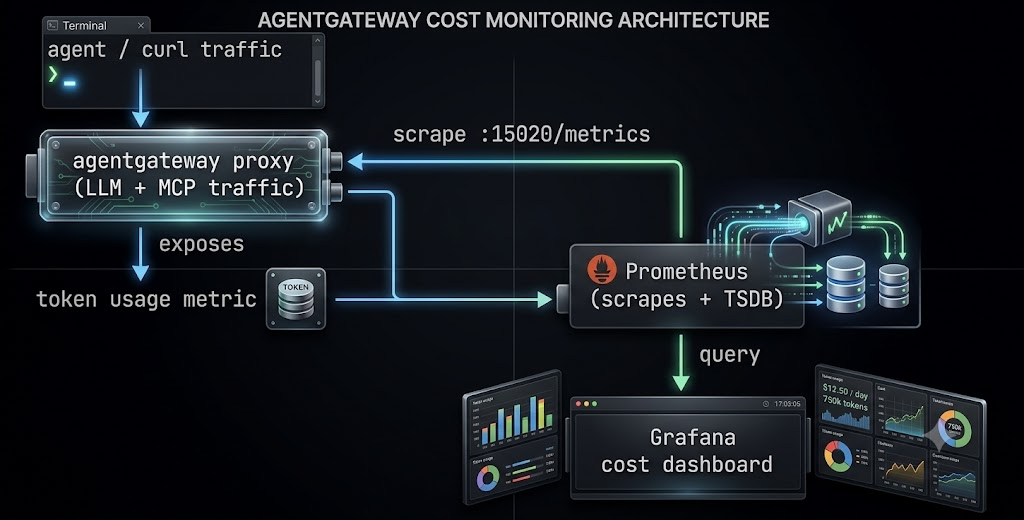
Task: Click the multicolor pie chart in right dashboard
Action: coord(838,456)
